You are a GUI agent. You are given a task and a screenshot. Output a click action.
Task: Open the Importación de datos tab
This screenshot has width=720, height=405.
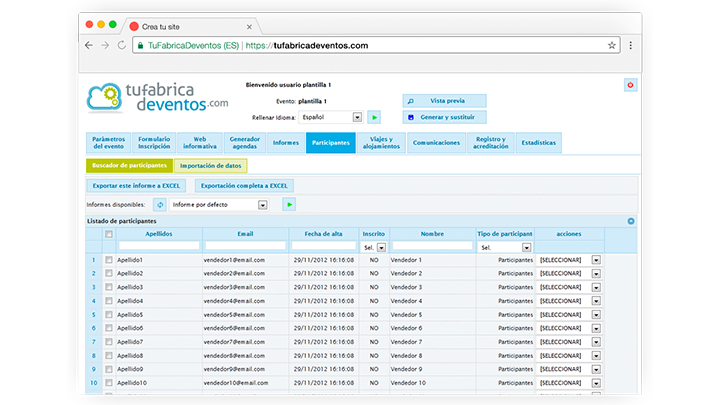210,165
